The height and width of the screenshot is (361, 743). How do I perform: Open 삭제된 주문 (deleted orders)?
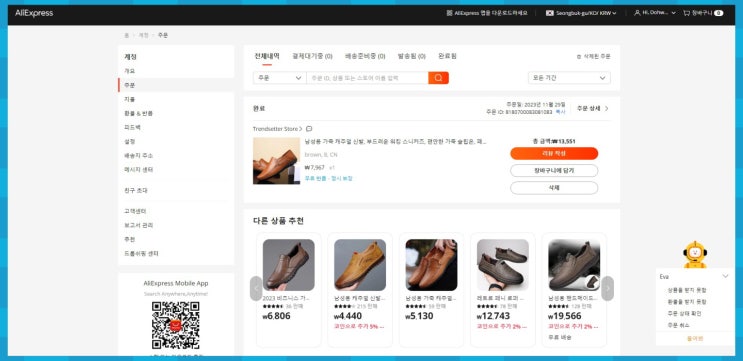point(593,56)
